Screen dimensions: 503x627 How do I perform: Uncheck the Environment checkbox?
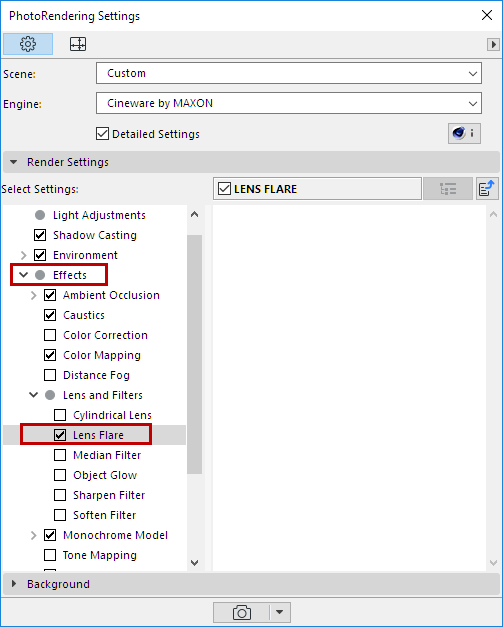click(40, 255)
